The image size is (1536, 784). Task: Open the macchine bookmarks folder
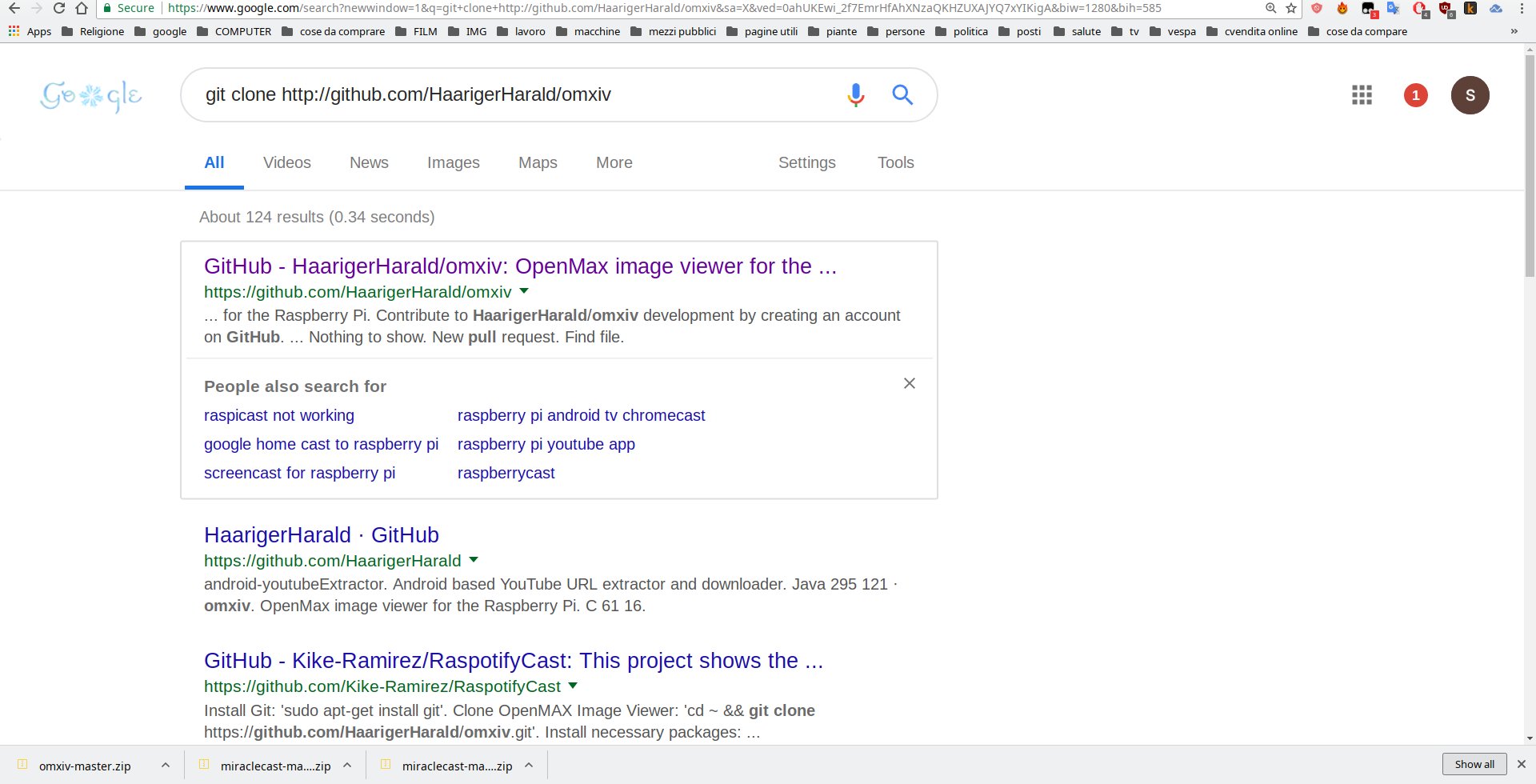tap(588, 31)
